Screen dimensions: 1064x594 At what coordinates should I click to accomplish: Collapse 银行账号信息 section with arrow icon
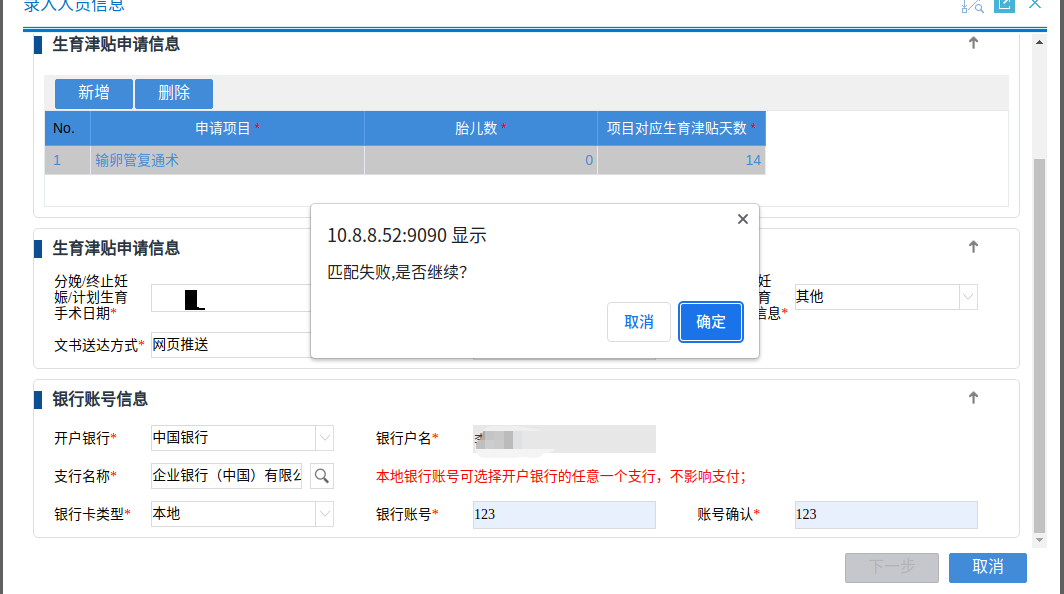pos(973,398)
